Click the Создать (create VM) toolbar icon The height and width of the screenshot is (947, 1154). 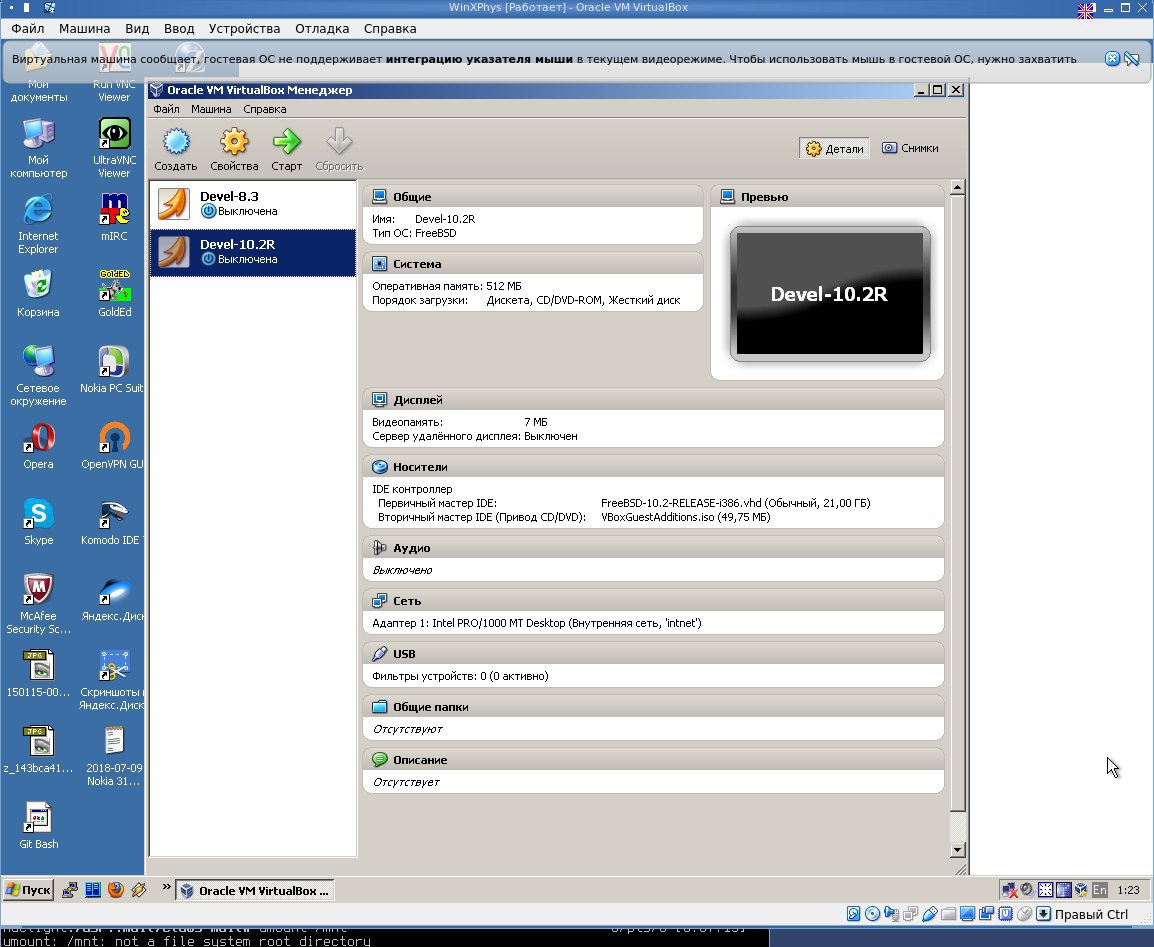(x=176, y=149)
